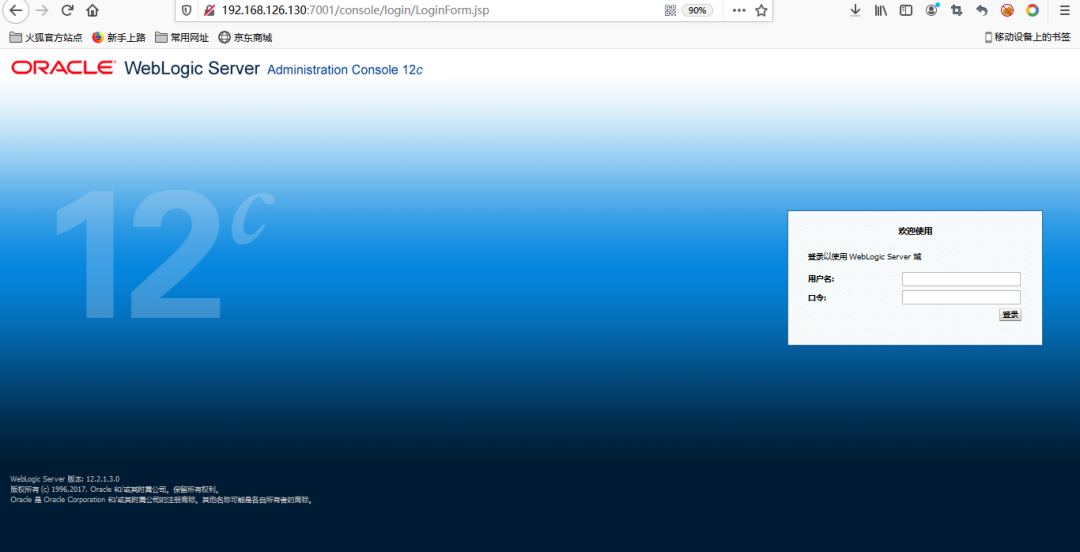Open the page actions three-dot menu

pos(739,10)
